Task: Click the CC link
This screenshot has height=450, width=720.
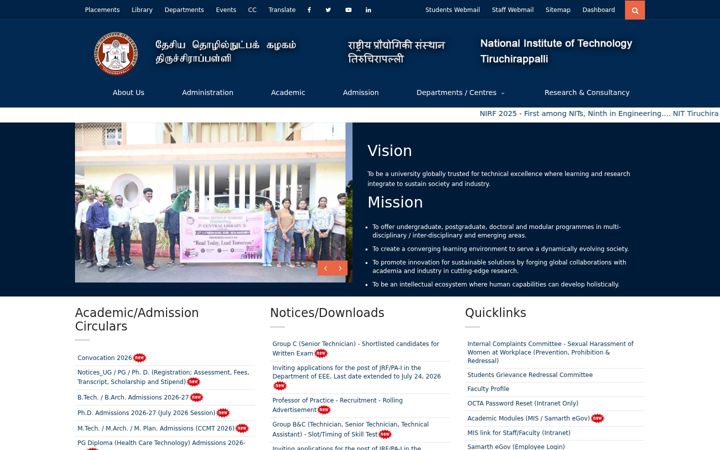Action: pyautogui.click(x=252, y=10)
